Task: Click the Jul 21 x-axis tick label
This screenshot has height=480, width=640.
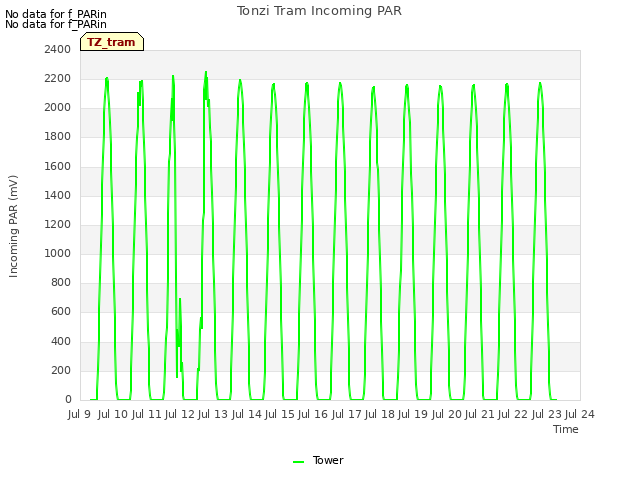Action: 480,414
